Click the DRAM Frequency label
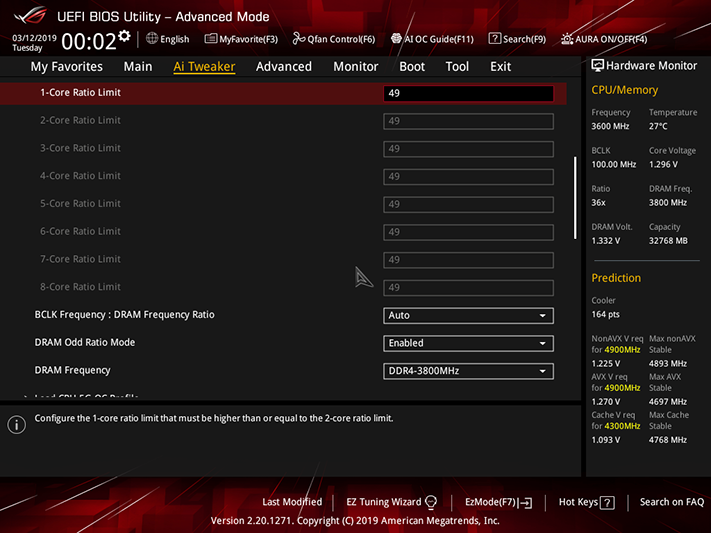This screenshot has width=711, height=533. (x=73, y=370)
